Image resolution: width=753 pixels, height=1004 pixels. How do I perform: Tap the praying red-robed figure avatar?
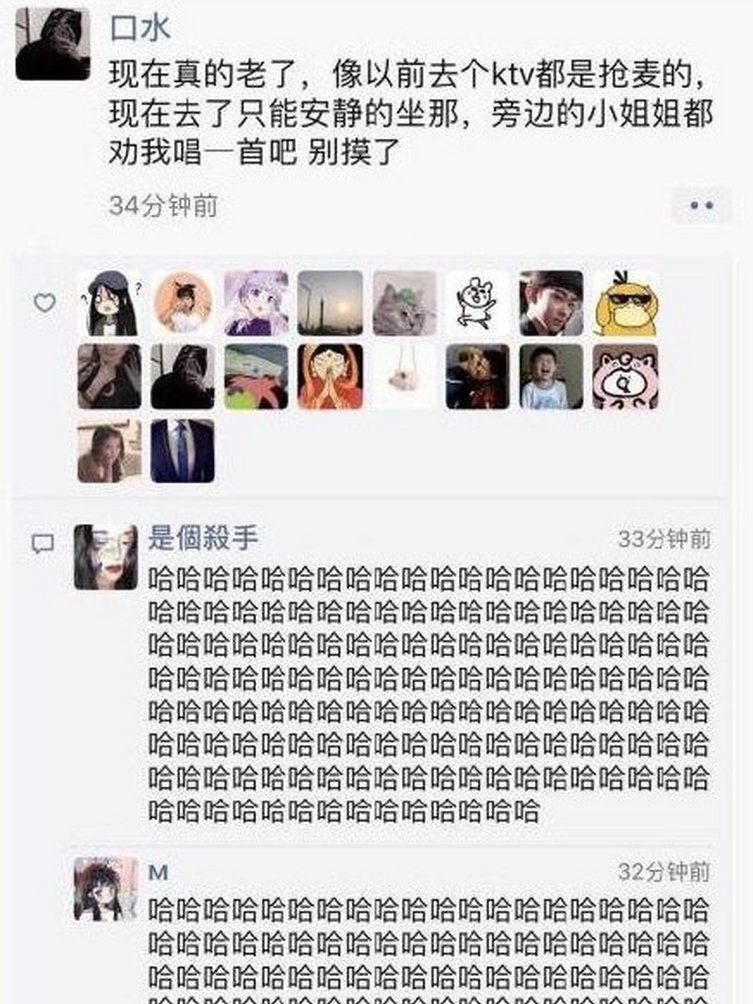coord(330,376)
